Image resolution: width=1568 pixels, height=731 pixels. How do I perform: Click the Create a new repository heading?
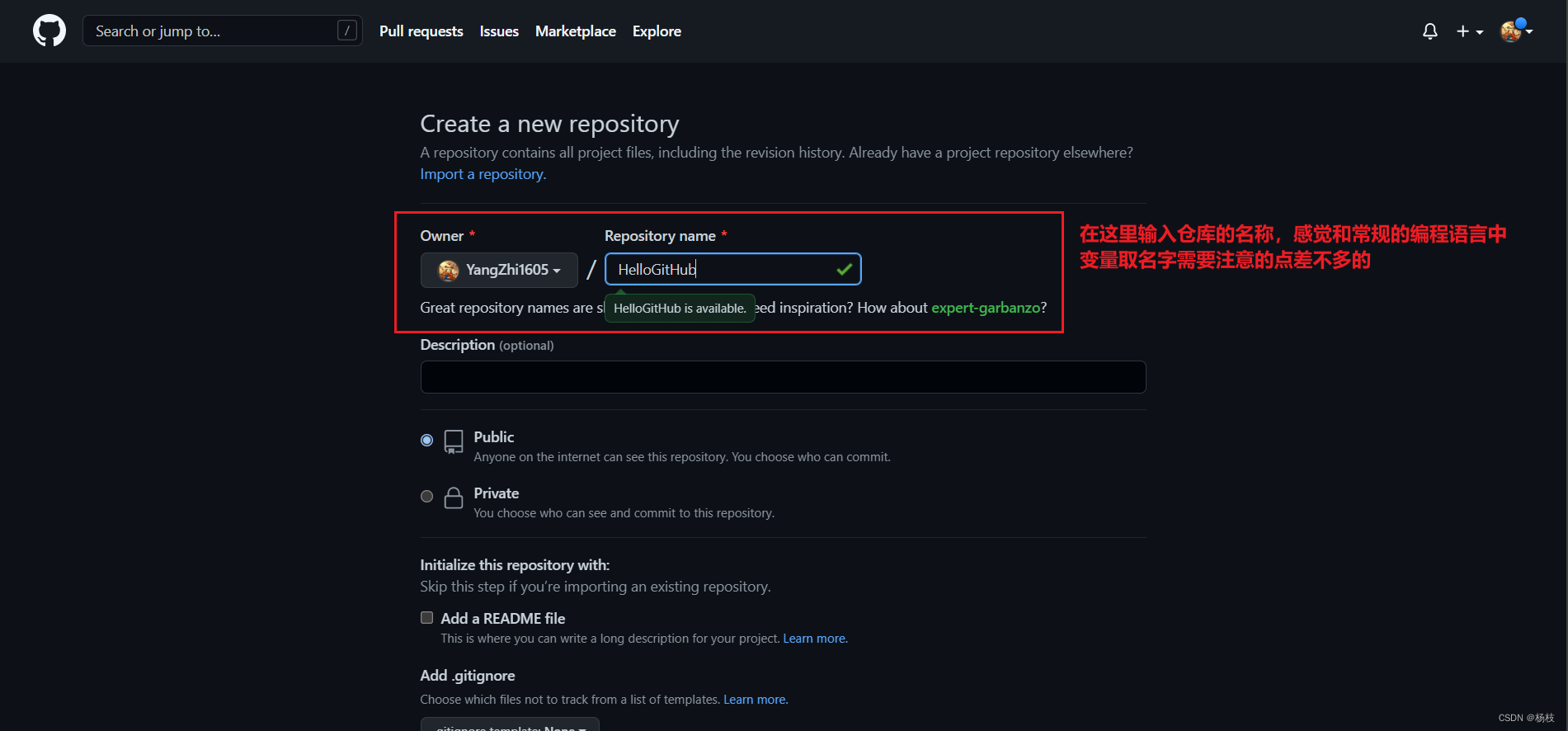(x=549, y=124)
